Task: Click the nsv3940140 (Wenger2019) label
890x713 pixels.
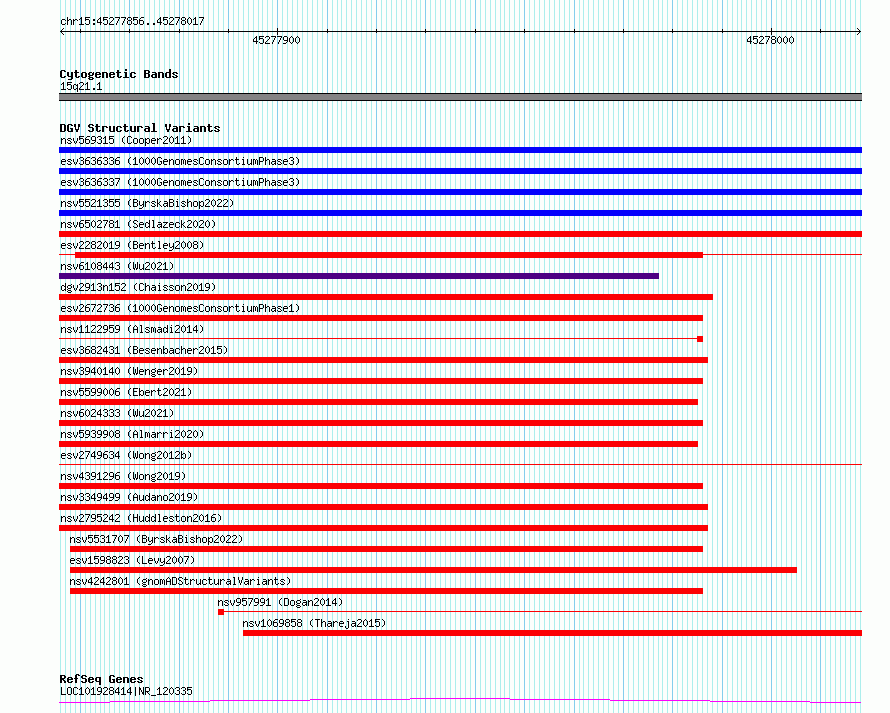Action: coord(129,371)
